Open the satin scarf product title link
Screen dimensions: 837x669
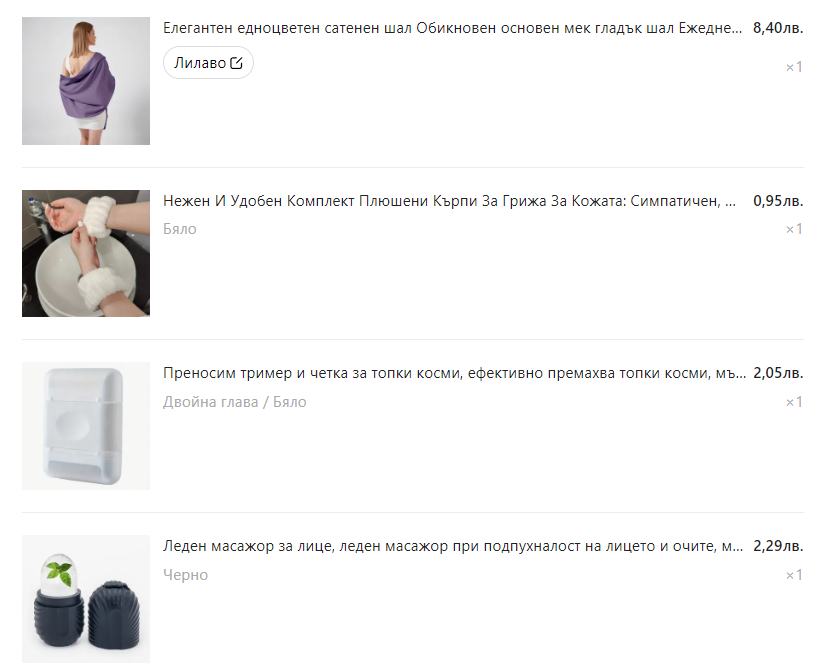pos(452,28)
